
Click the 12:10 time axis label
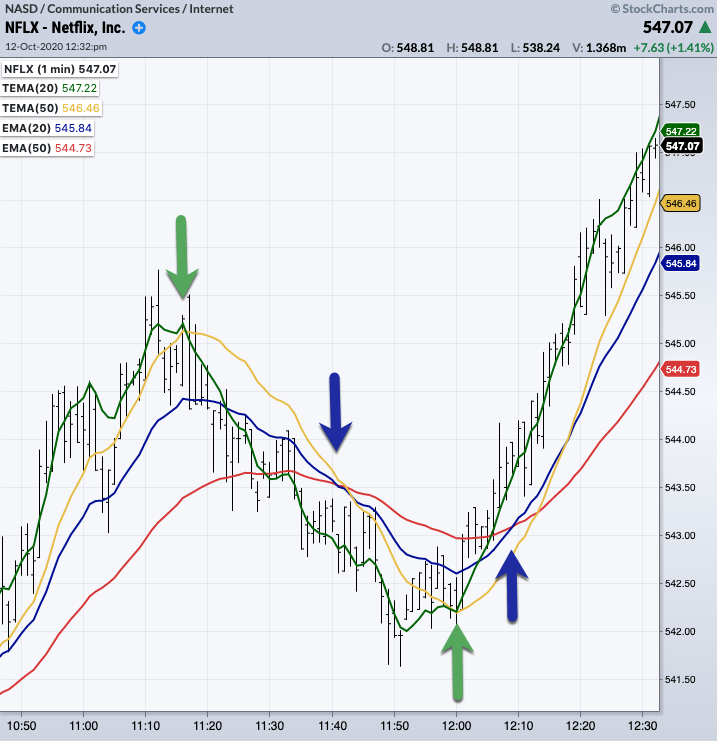pos(518,725)
